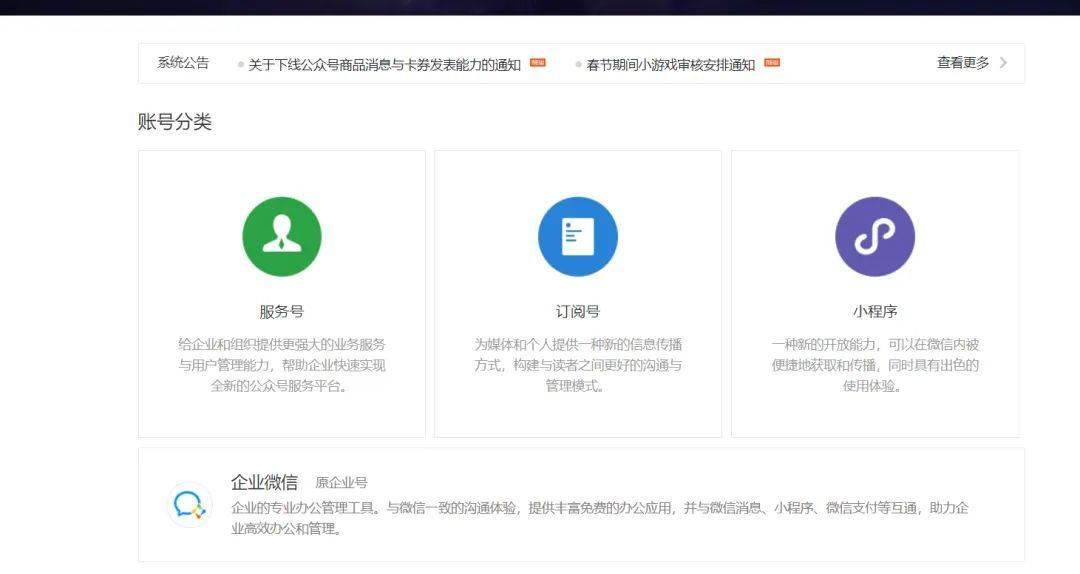This screenshot has width=1080, height=574.
Task: Select the 小程序 title text
Action: [875, 311]
